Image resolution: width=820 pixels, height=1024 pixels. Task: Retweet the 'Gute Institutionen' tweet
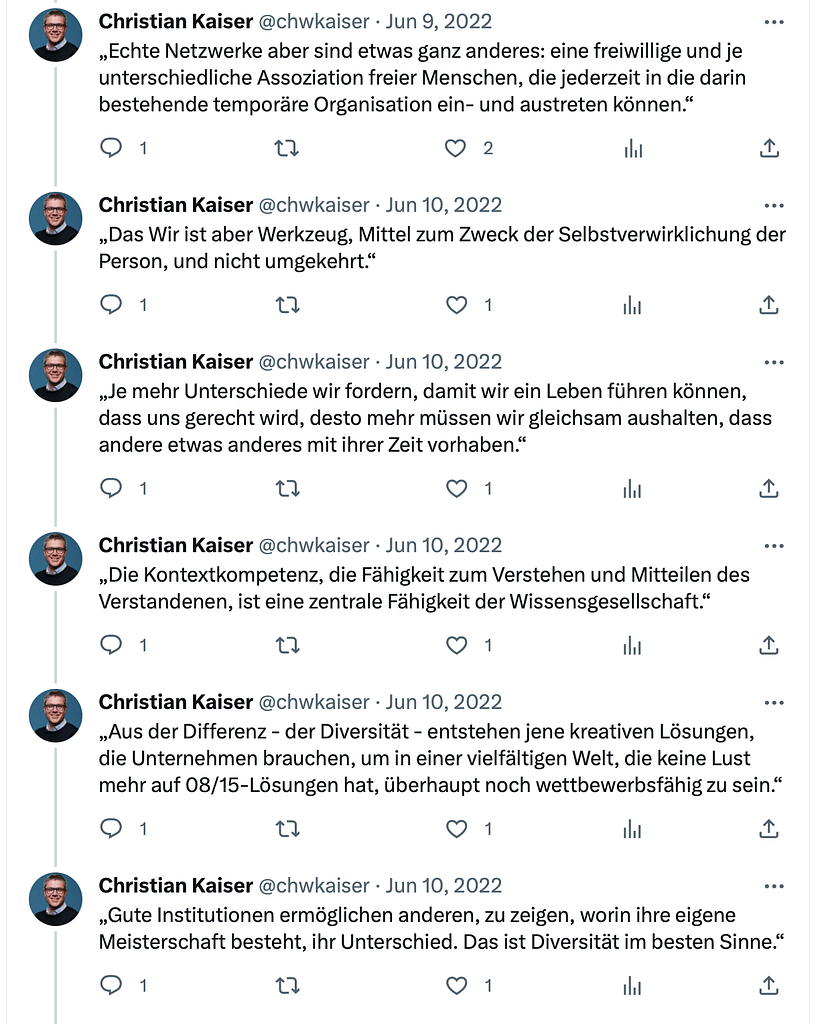(287, 985)
